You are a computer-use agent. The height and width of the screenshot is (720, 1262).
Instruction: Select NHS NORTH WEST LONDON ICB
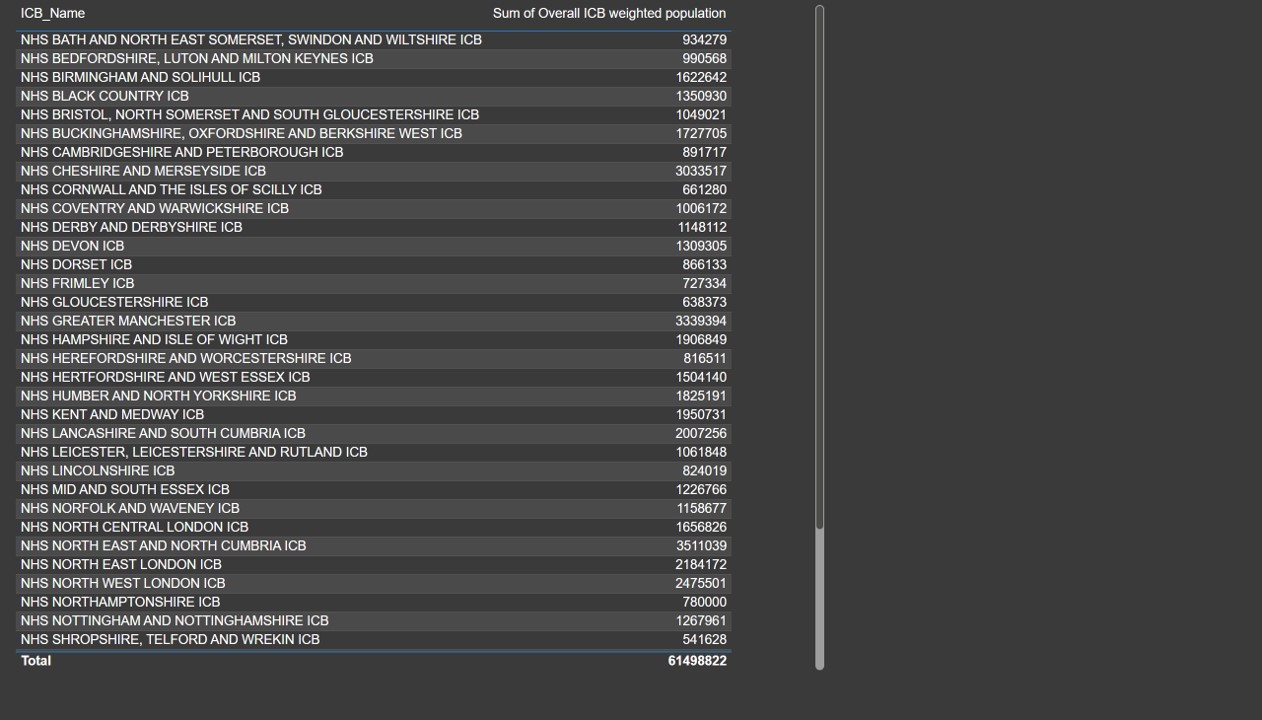pos(123,583)
